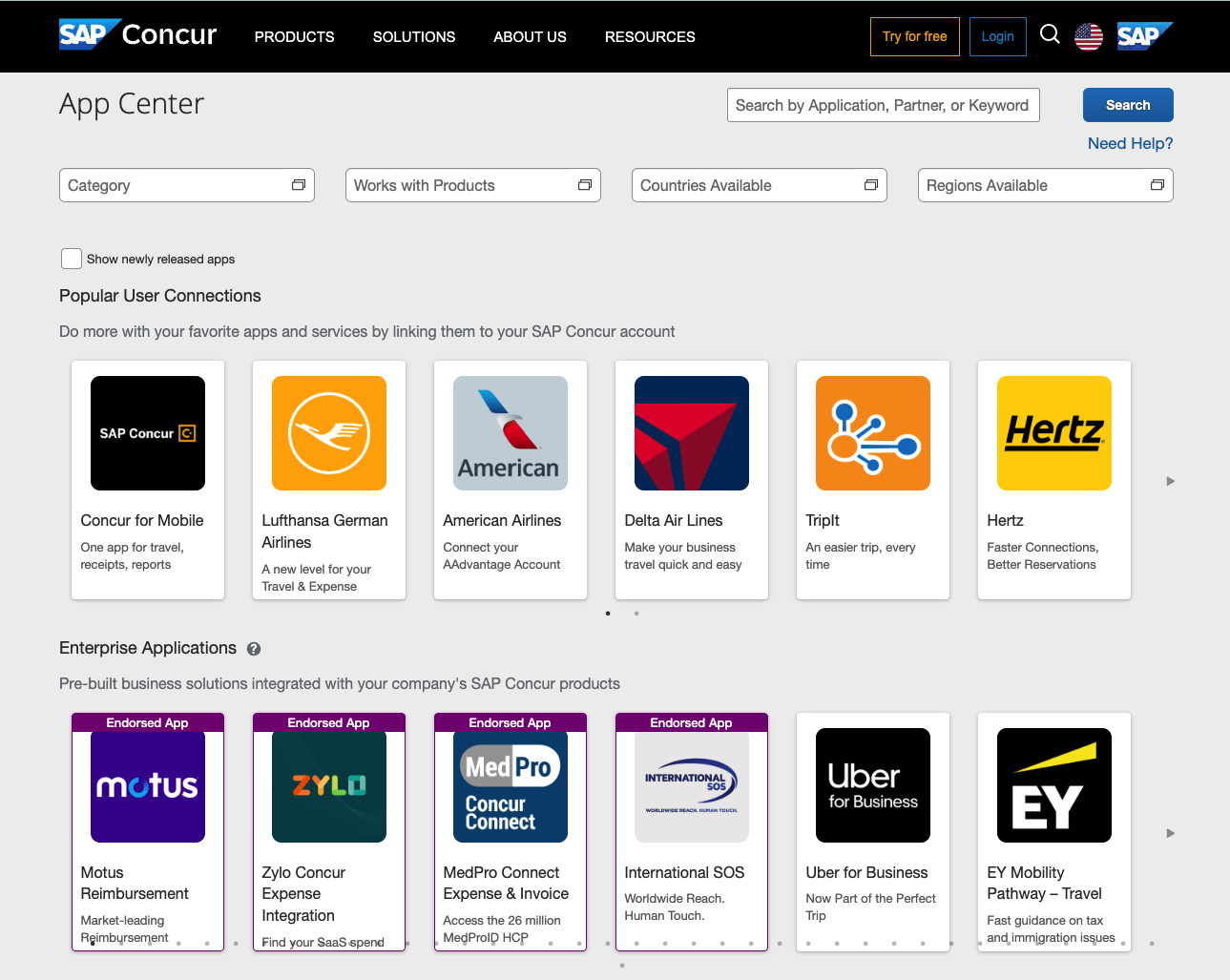Open the Motus Reimbursement app icon
Screen dimensions: 1230x980
147,784
